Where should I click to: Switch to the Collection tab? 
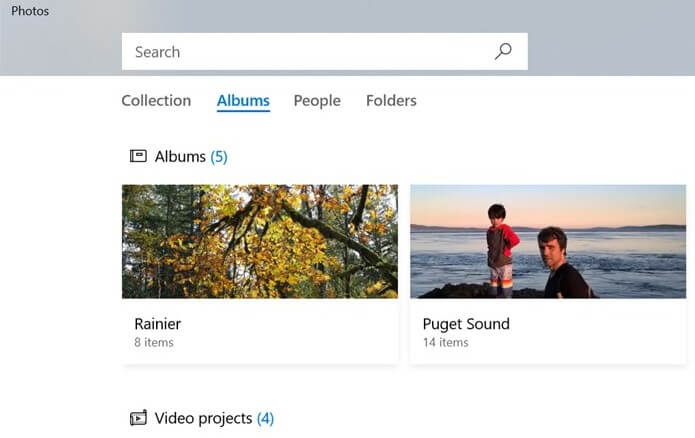tap(156, 101)
